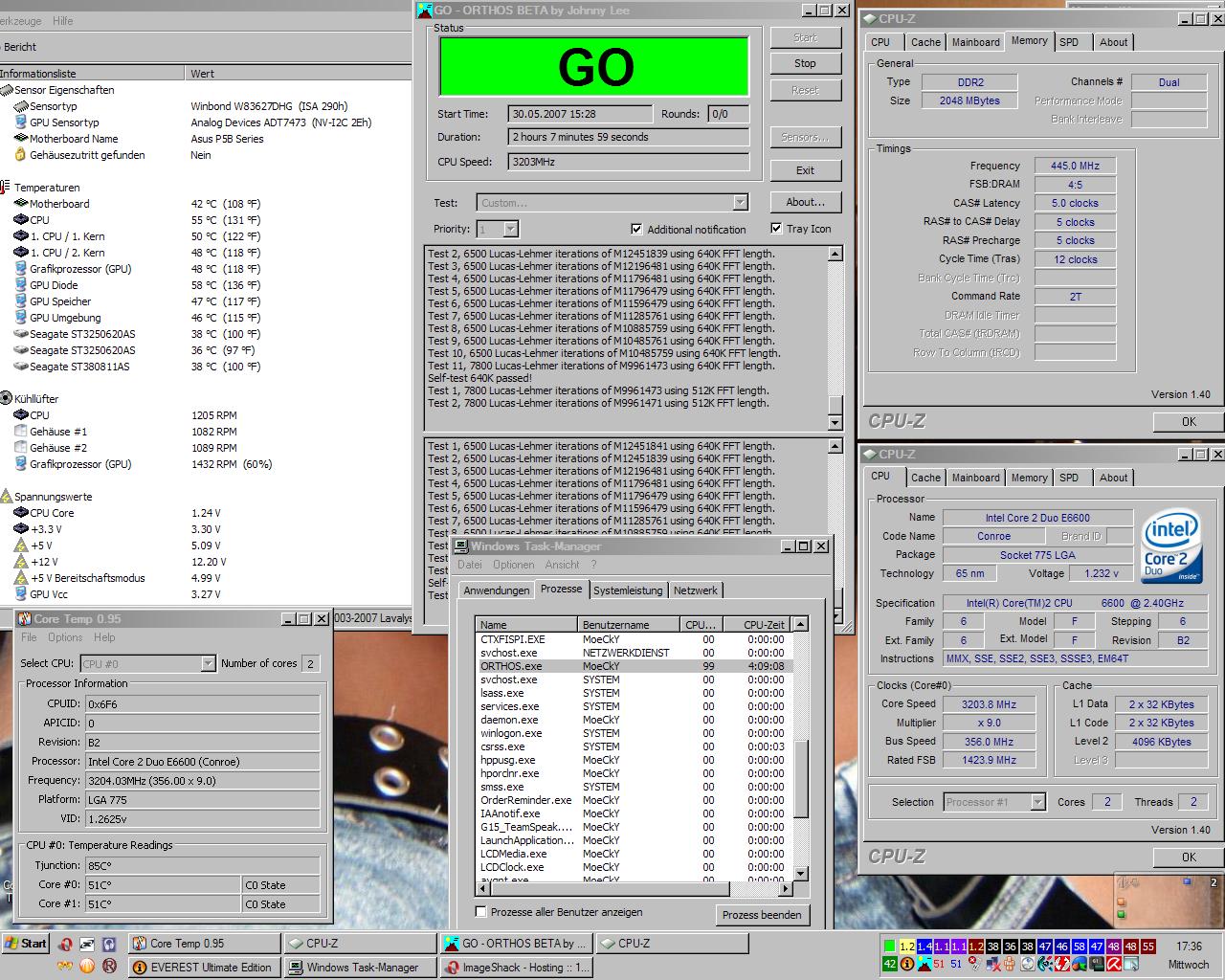Select the Sensor Eigenschaften group
The height and width of the screenshot is (980, 1225).
(x=63, y=90)
